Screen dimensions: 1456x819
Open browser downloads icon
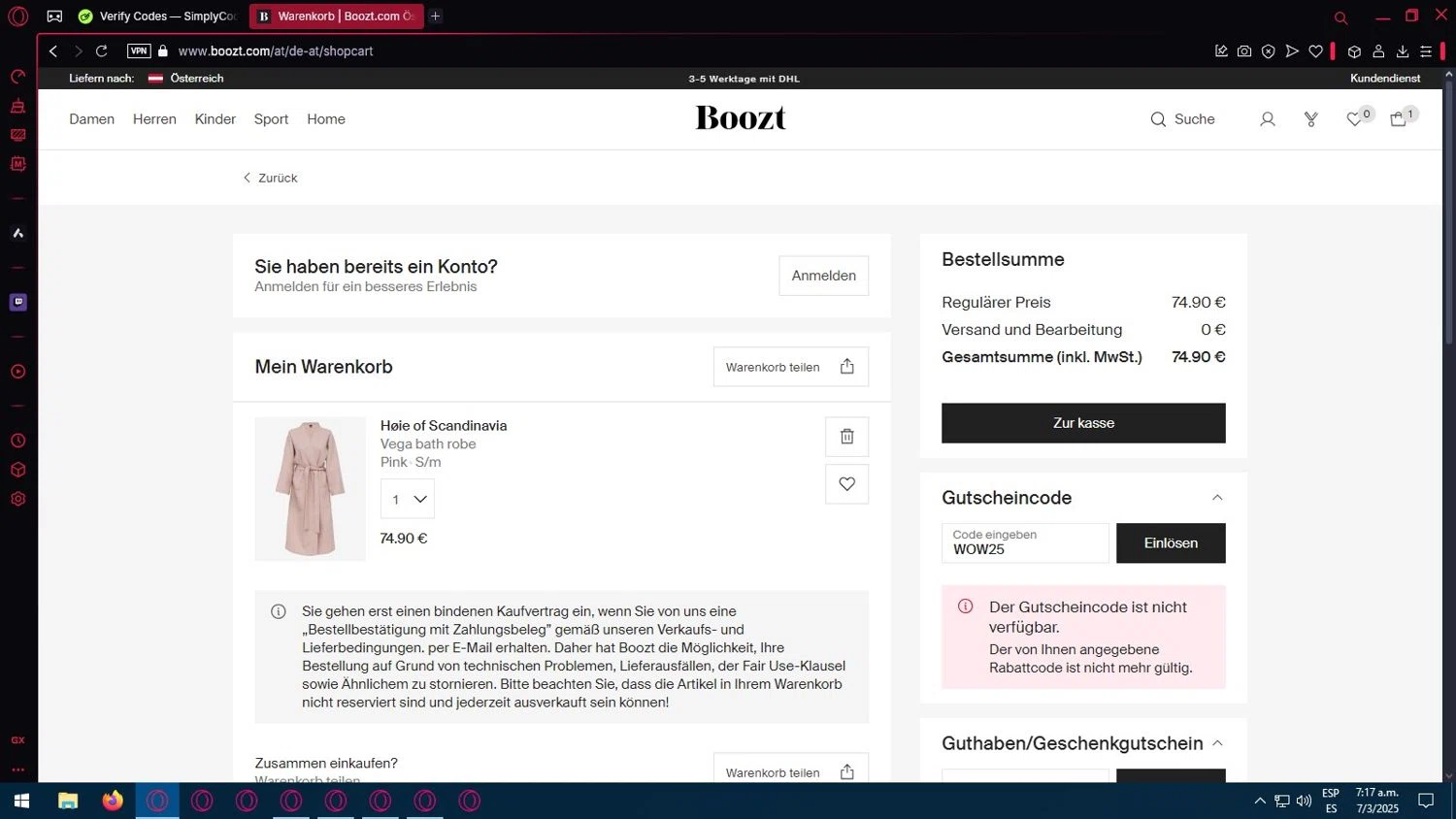[1403, 51]
